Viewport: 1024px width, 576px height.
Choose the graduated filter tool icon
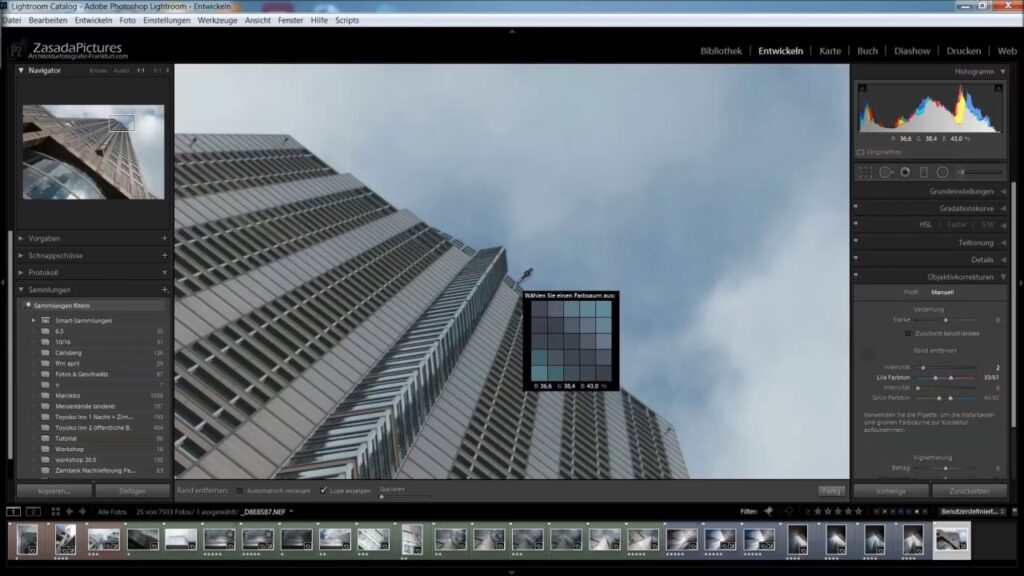point(923,172)
